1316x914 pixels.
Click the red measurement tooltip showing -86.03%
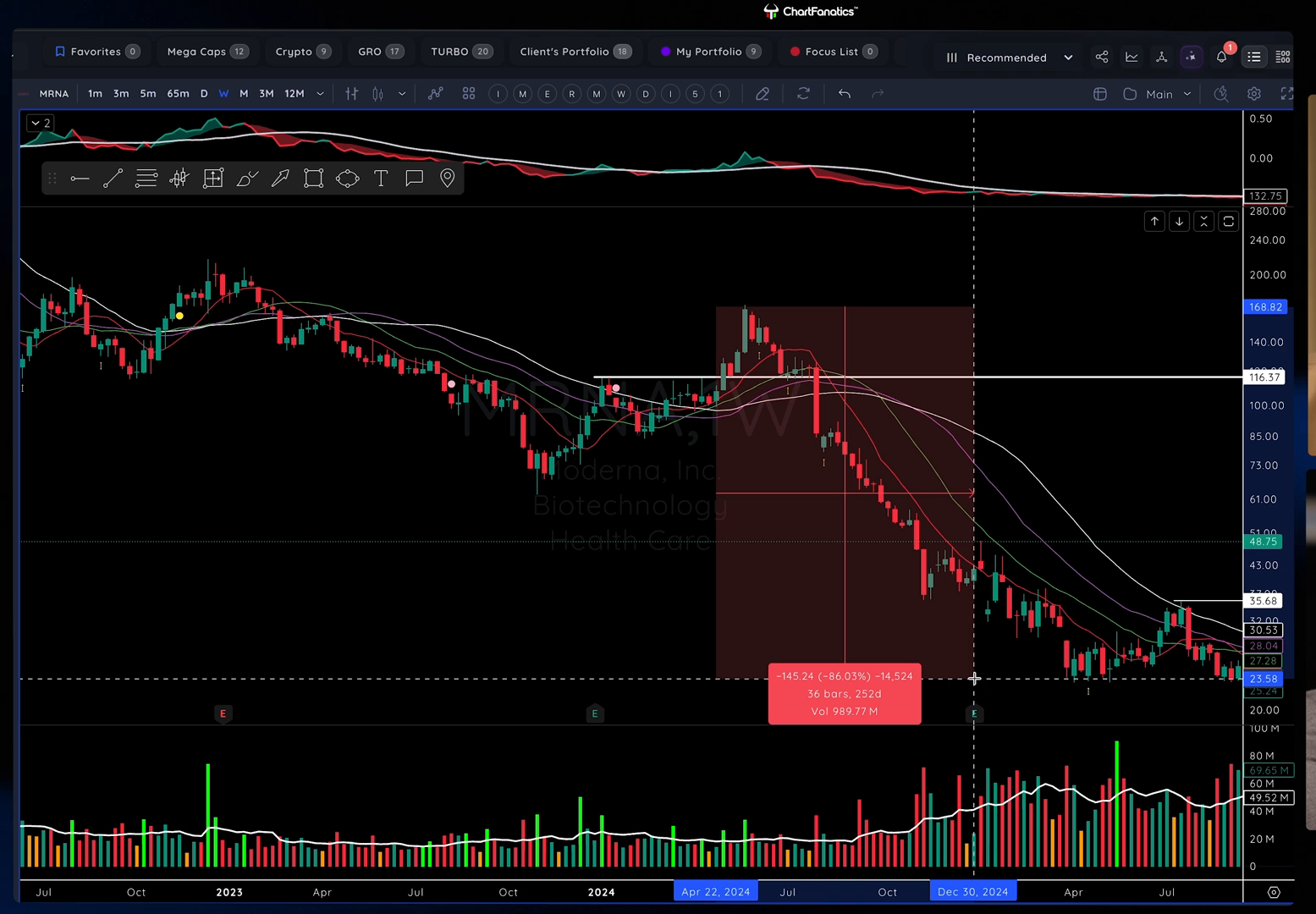(x=845, y=694)
